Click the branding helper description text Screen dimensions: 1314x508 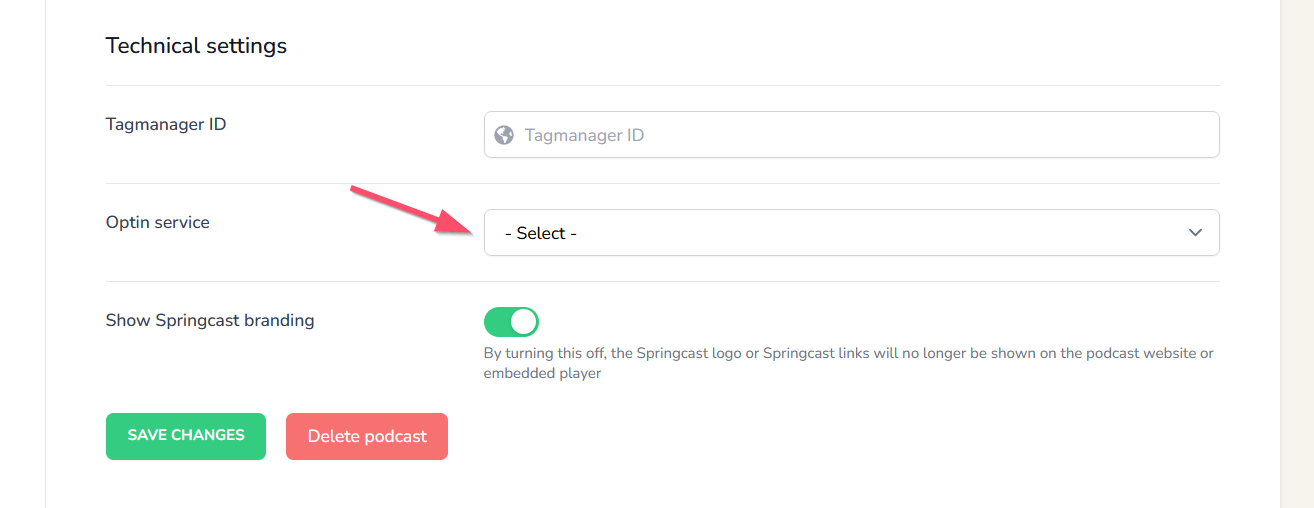coord(848,363)
